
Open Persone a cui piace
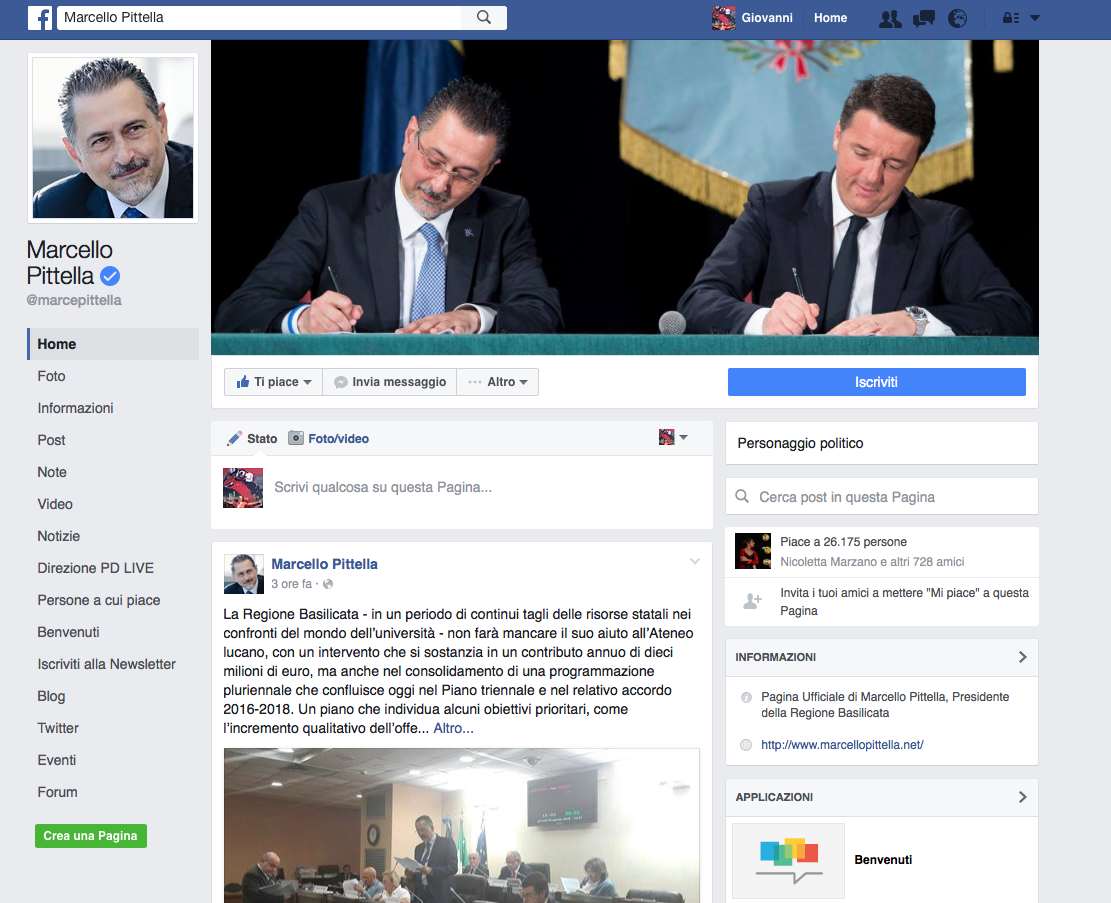(98, 600)
